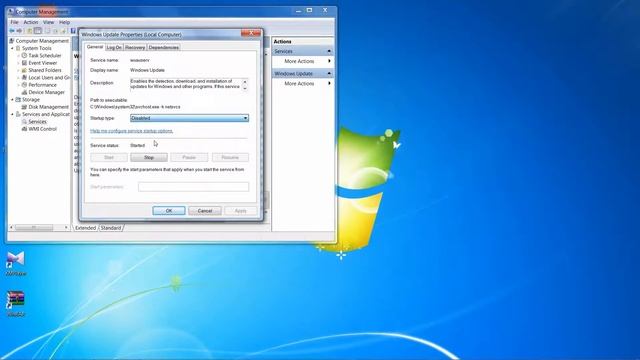Viewport: 640px width, 360px height.
Task: Select the WMI Control tree label
Action: (x=42, y=129)
